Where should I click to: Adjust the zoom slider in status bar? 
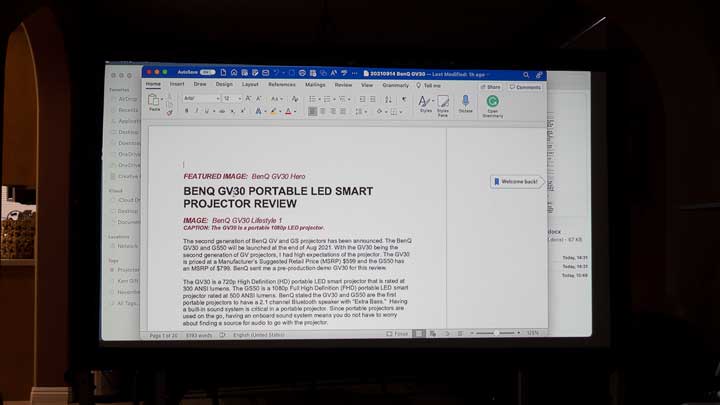(x=496, y=333)
